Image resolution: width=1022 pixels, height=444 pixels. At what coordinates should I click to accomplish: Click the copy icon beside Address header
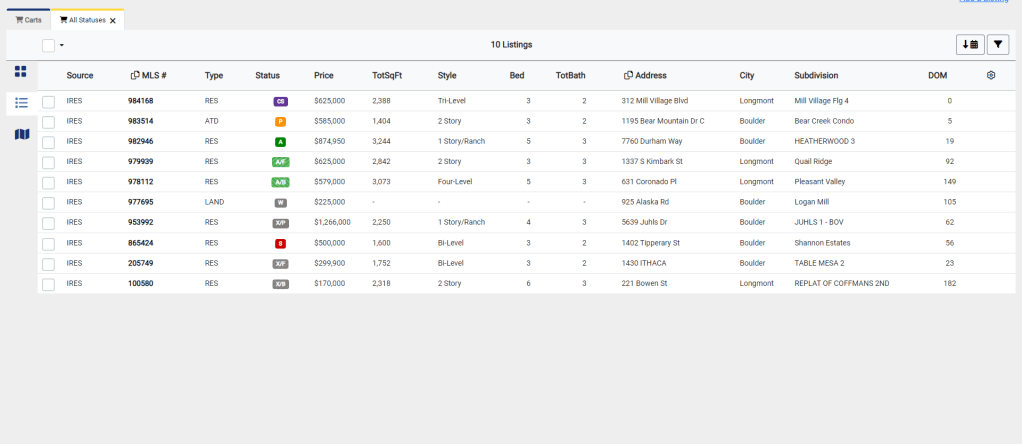[x=628, y=75]
